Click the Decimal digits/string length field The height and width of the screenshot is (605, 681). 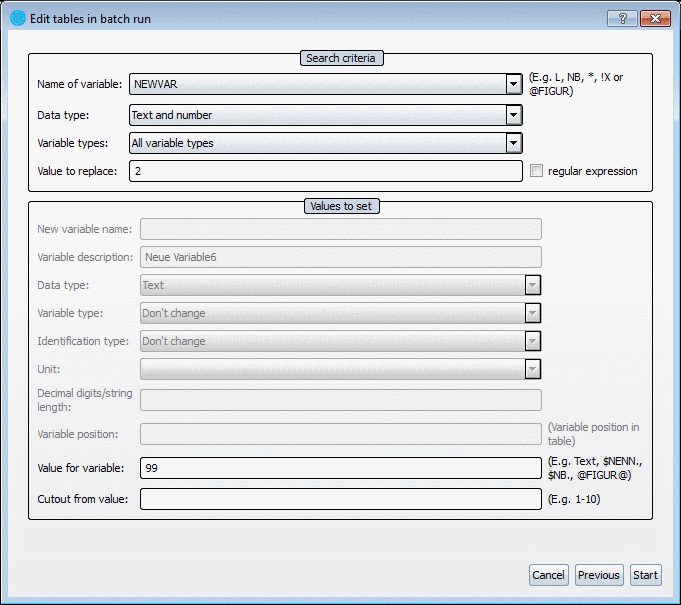(x=340, y=400)
